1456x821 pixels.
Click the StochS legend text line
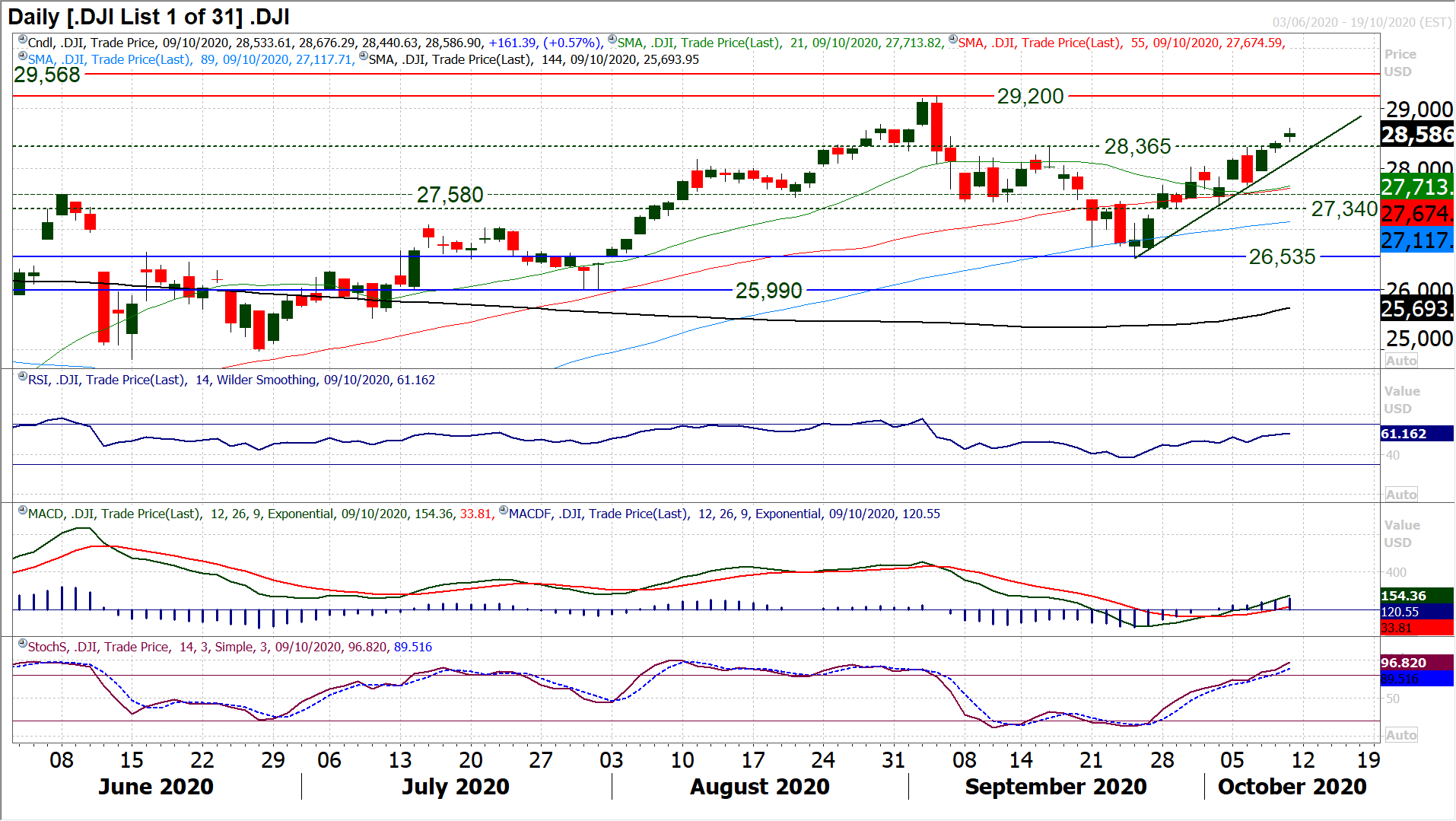230,647
